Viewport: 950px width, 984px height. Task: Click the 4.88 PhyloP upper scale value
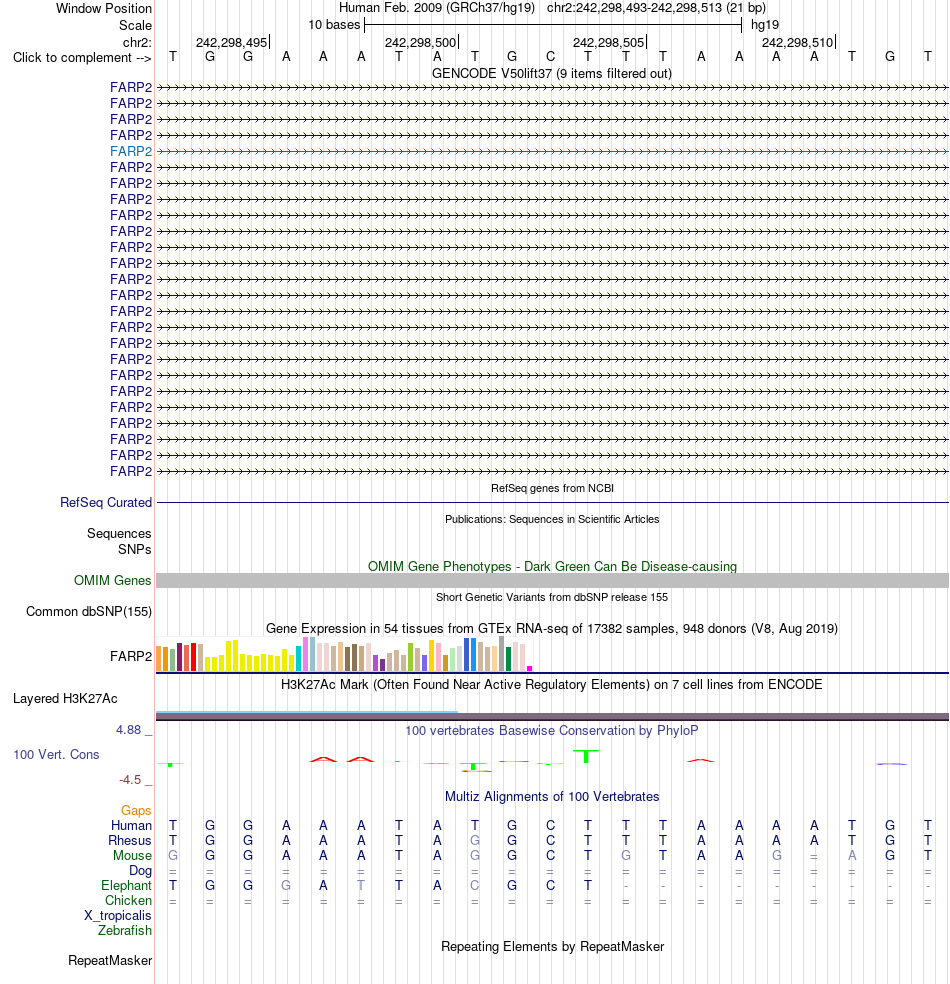point(129,730)
